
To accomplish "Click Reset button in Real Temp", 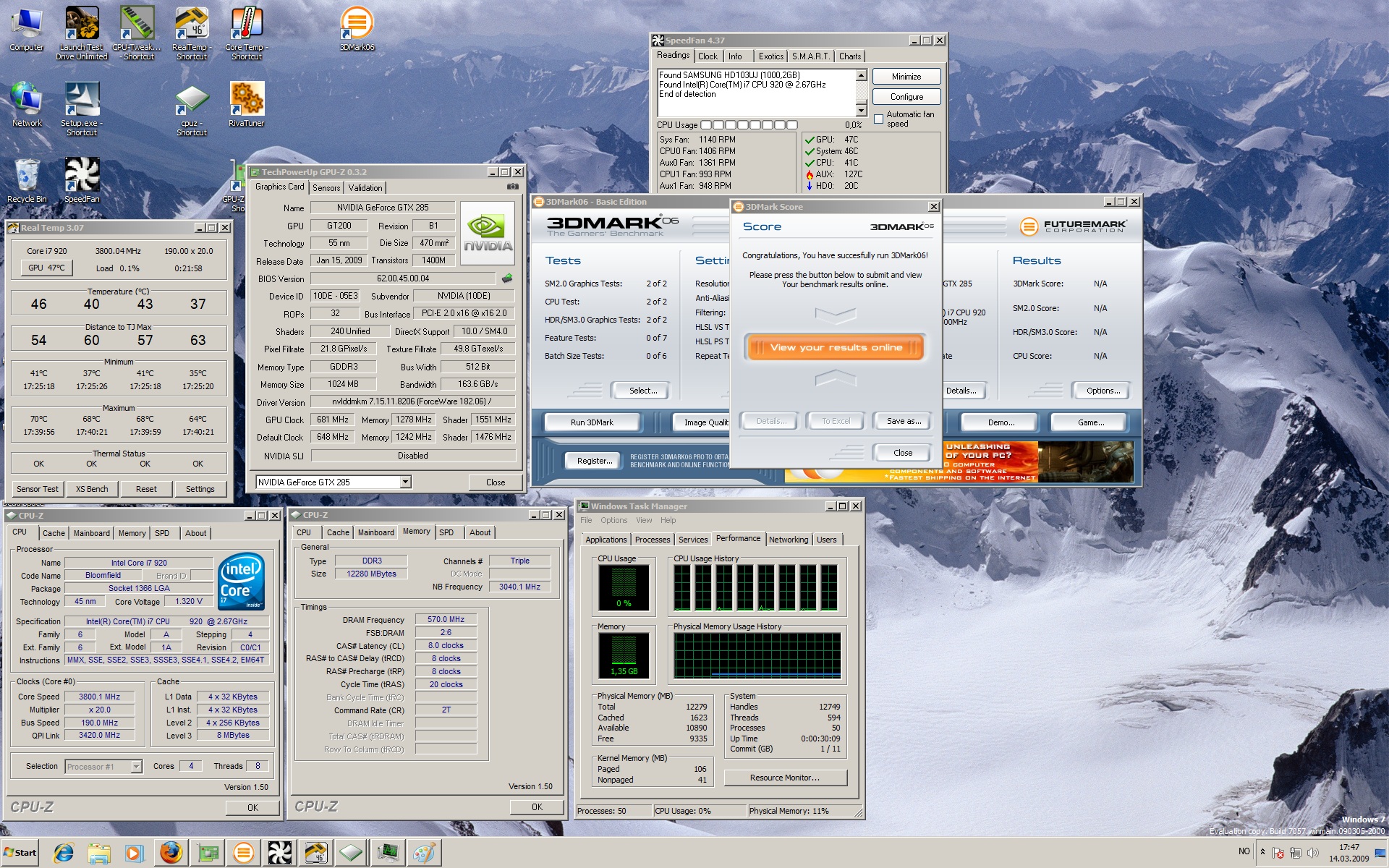I will tap(146, 489).
